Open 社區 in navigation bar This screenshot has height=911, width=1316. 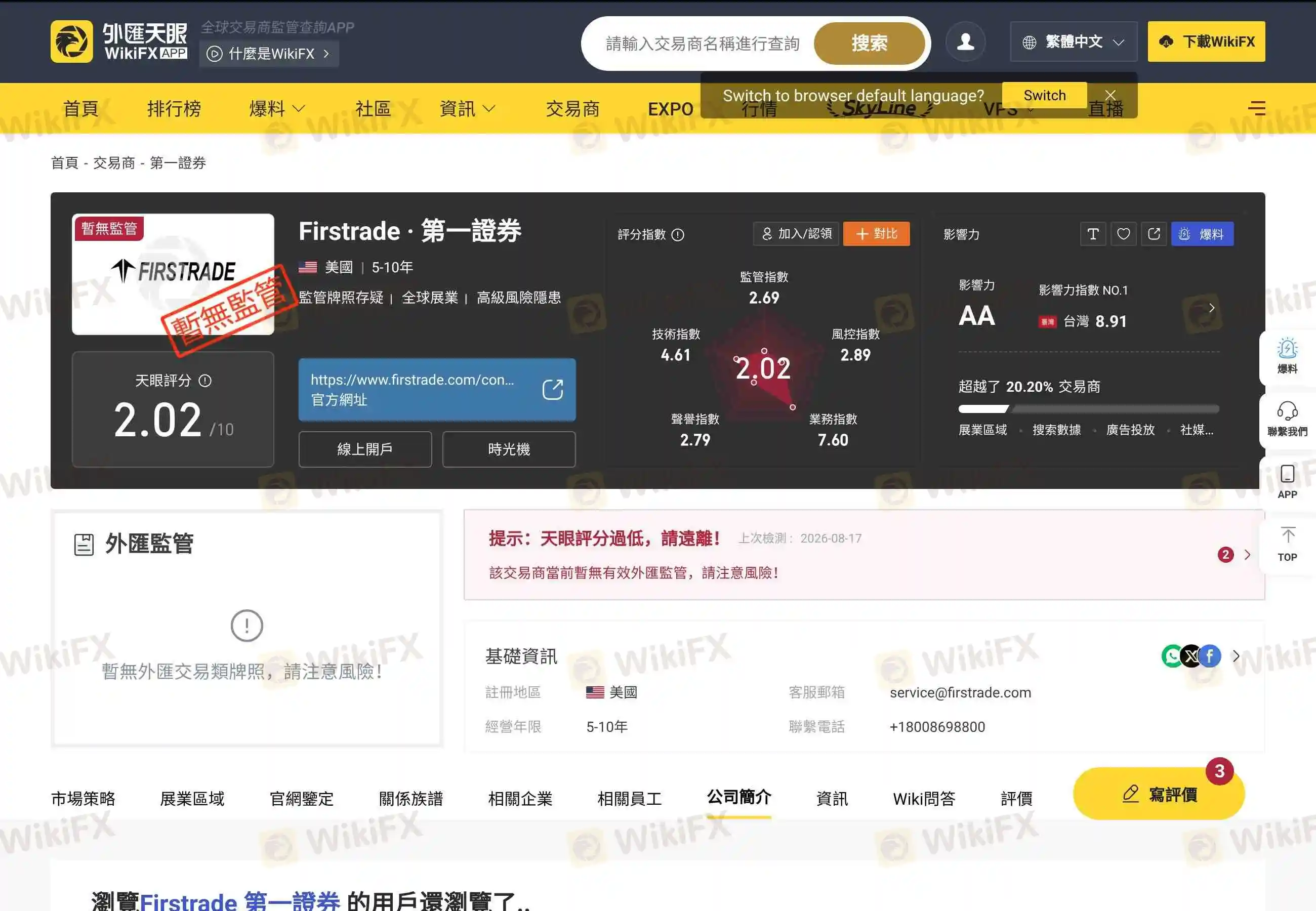pyautogui.click(x=373, y=108)
